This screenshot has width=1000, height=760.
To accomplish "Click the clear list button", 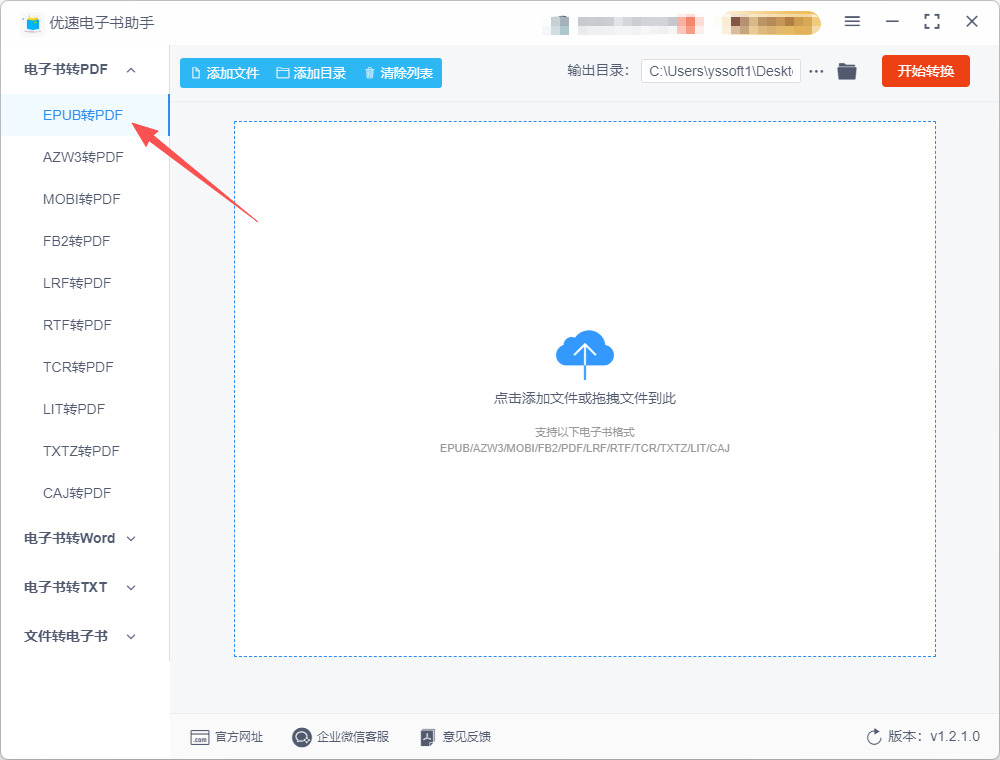I will click(x=399, y=73).
